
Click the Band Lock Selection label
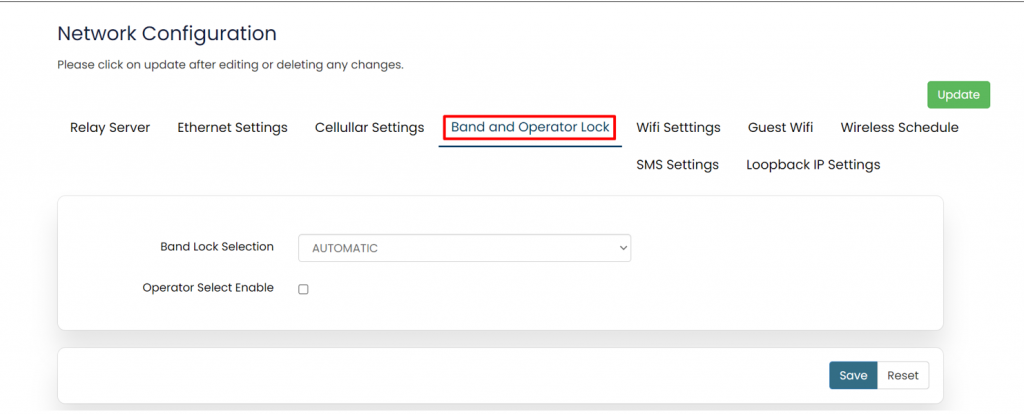pos(217,246)
